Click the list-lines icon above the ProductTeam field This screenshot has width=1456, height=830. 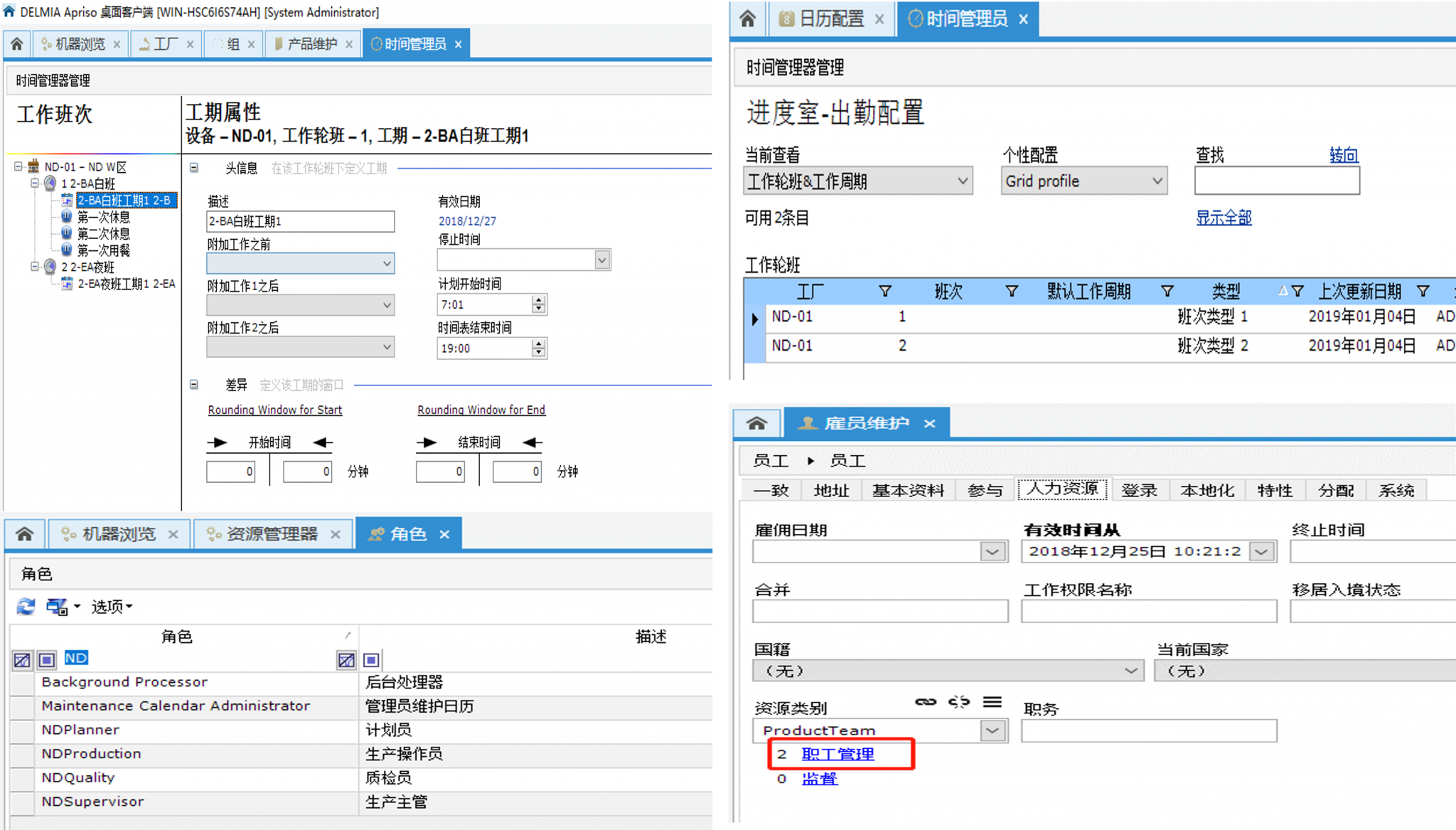[992, 702]
